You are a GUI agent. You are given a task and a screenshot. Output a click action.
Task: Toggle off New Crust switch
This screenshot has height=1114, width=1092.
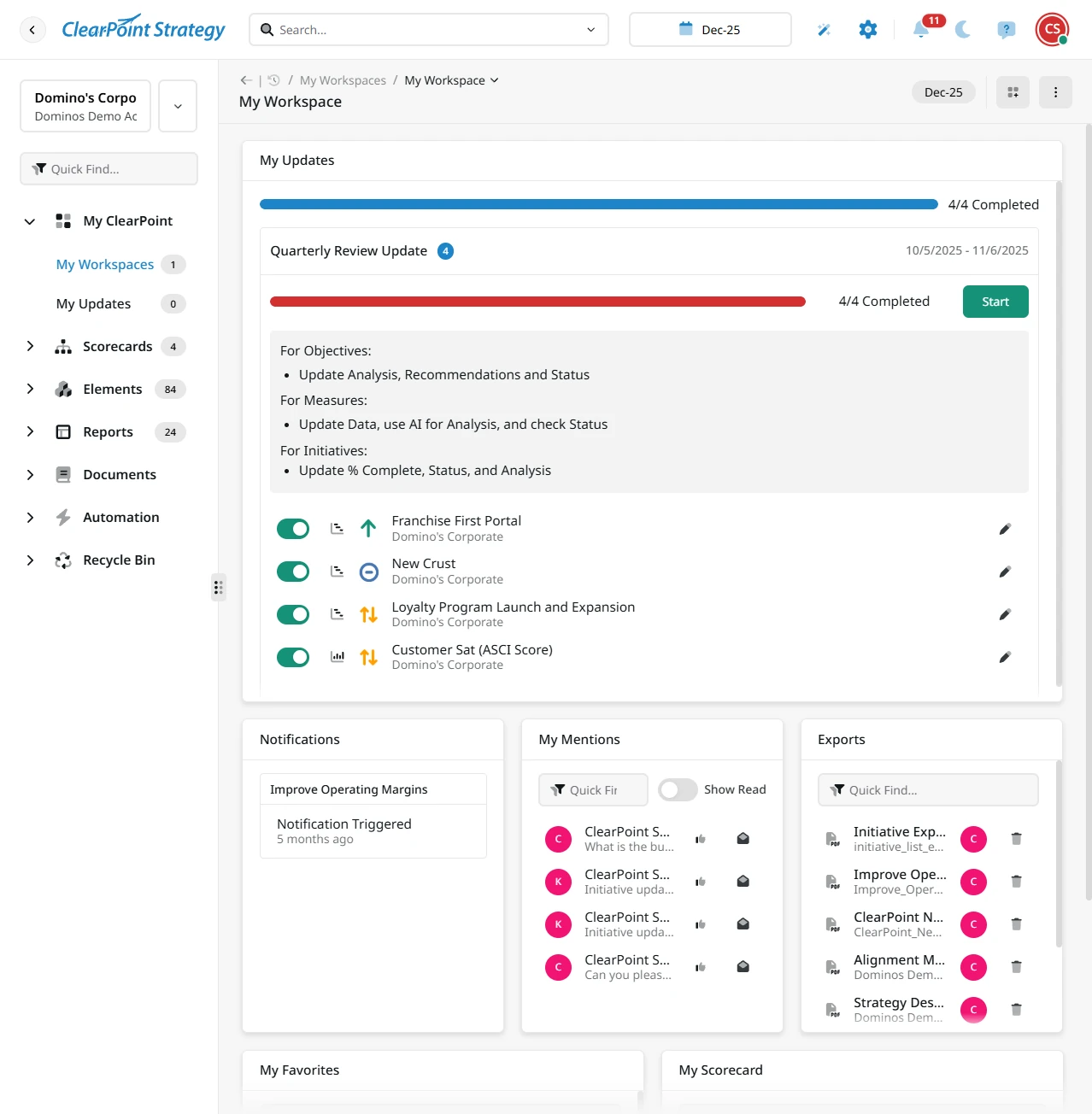[293, 572]
